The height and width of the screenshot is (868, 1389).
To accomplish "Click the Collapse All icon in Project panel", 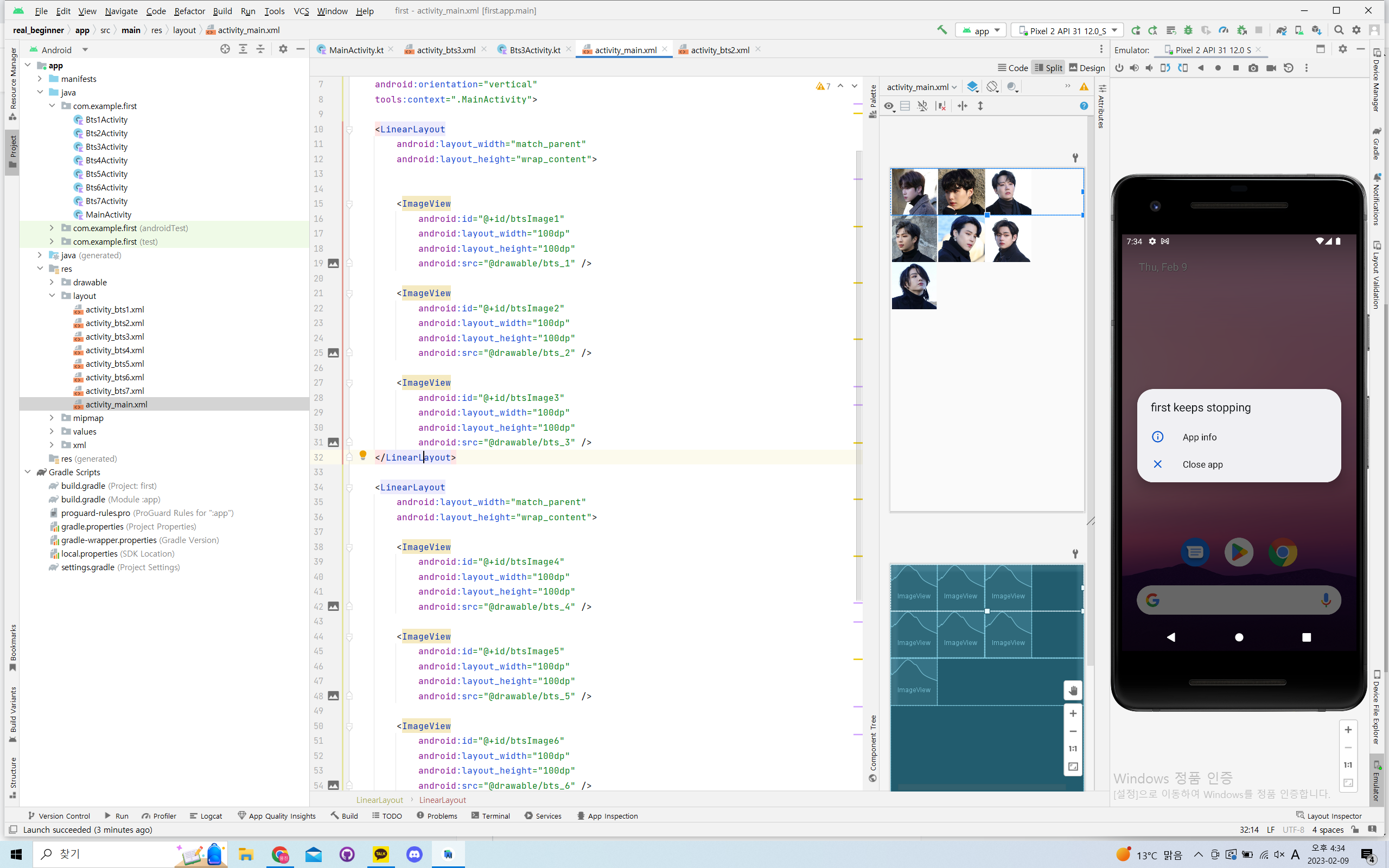I will tap(260, 49).
